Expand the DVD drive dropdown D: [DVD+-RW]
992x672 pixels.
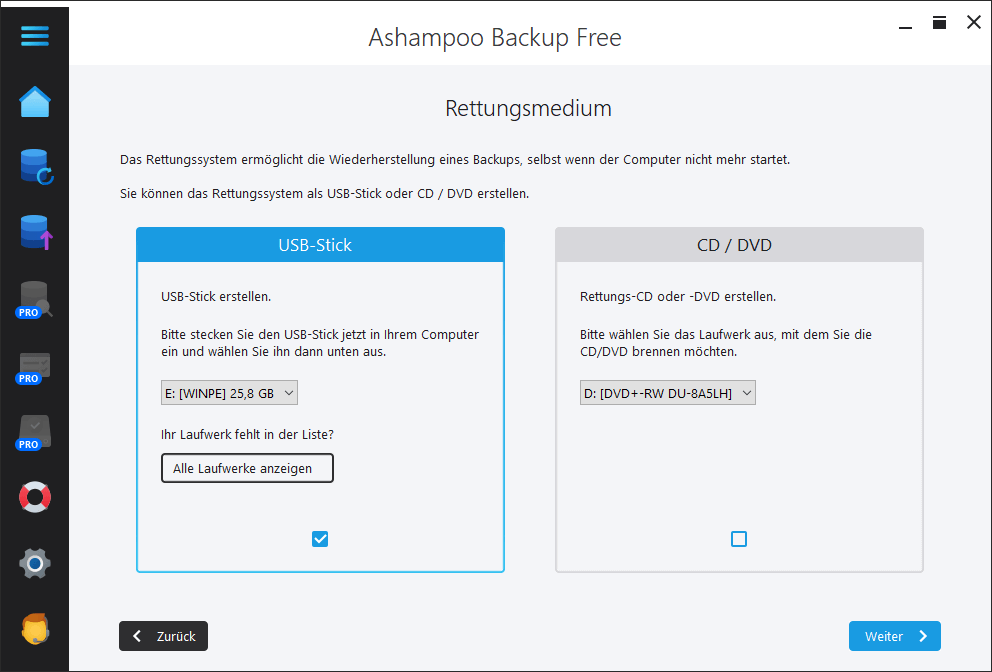point(667,393)
